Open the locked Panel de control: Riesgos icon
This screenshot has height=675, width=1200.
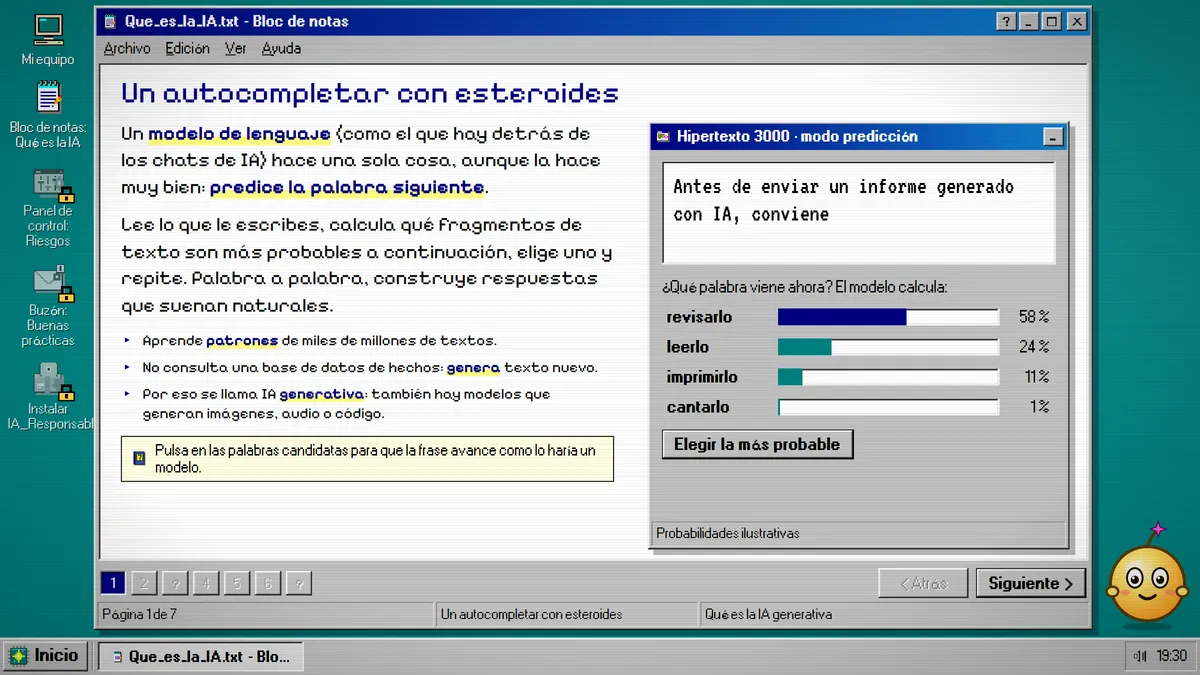[48, 208]
